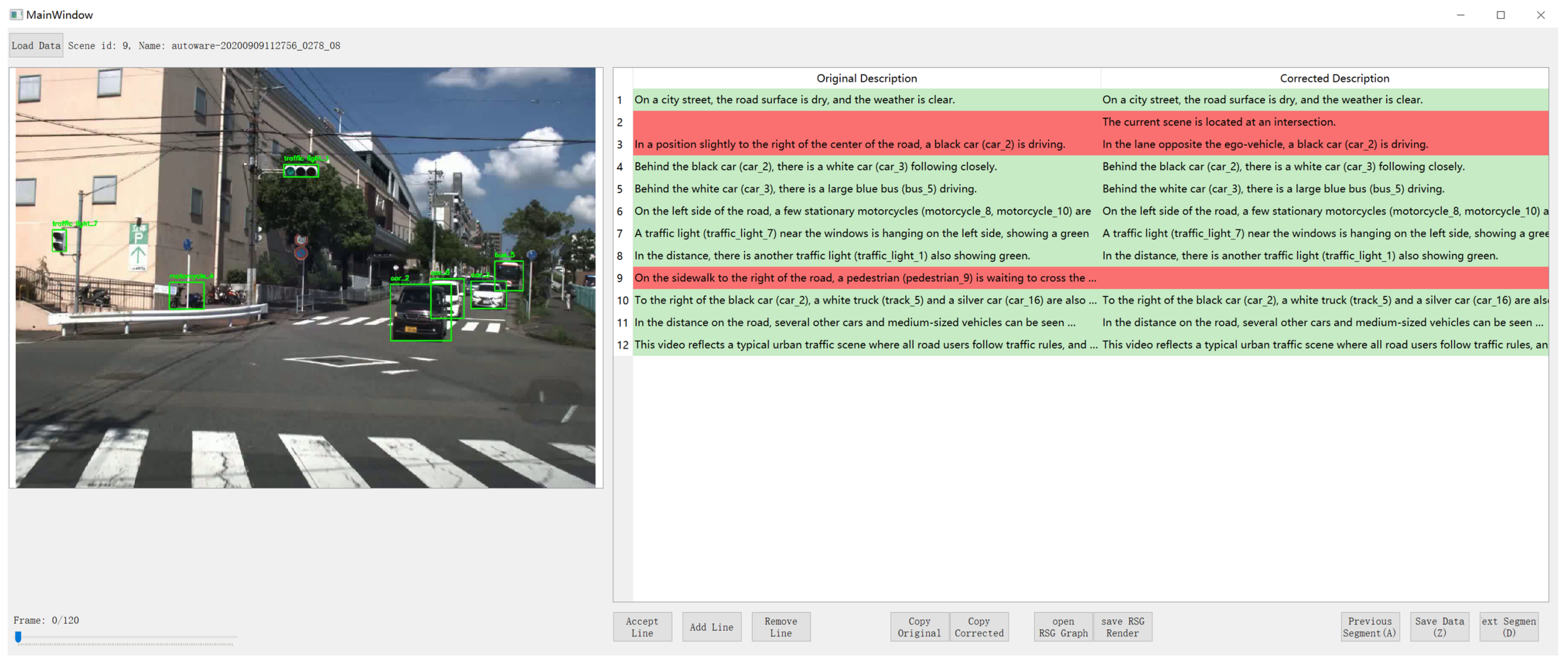Select row 9 header number
1568x664 pixels.
(x=620, y=278)
